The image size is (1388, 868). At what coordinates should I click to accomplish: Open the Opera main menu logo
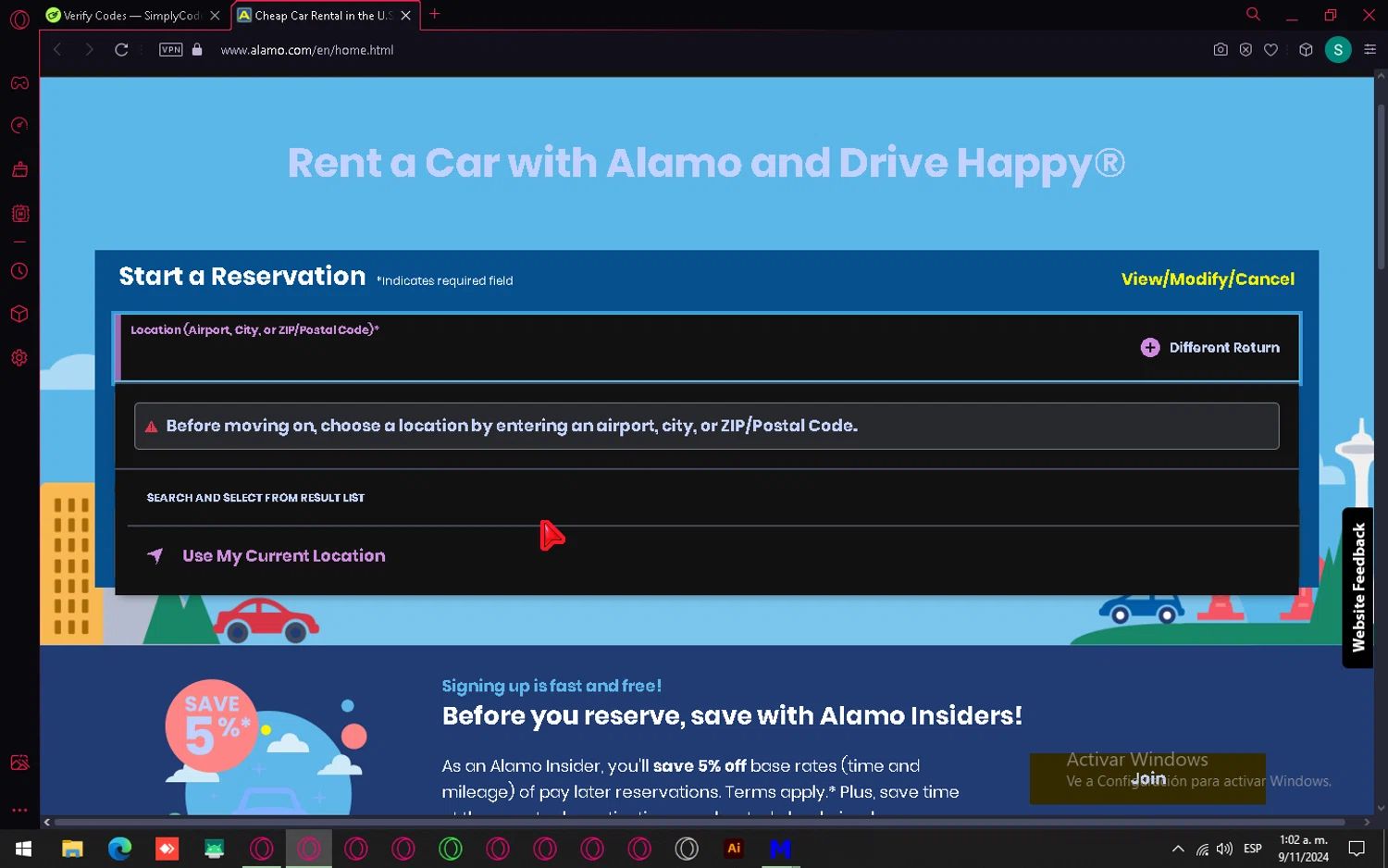19,19
